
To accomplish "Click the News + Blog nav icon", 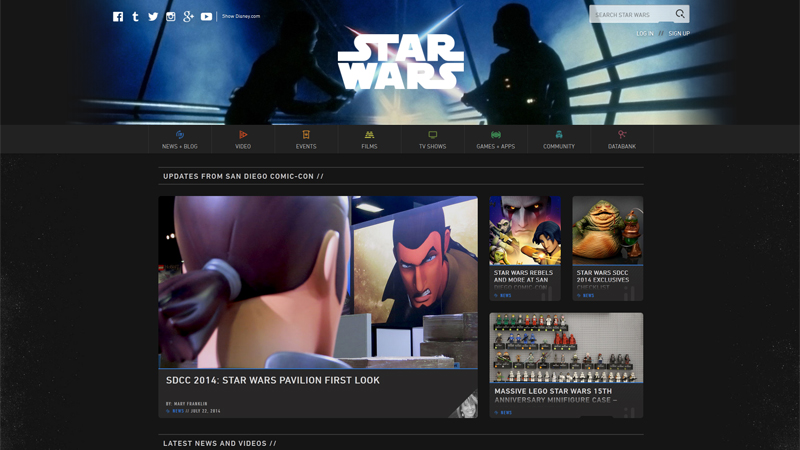I will point(180,135).
